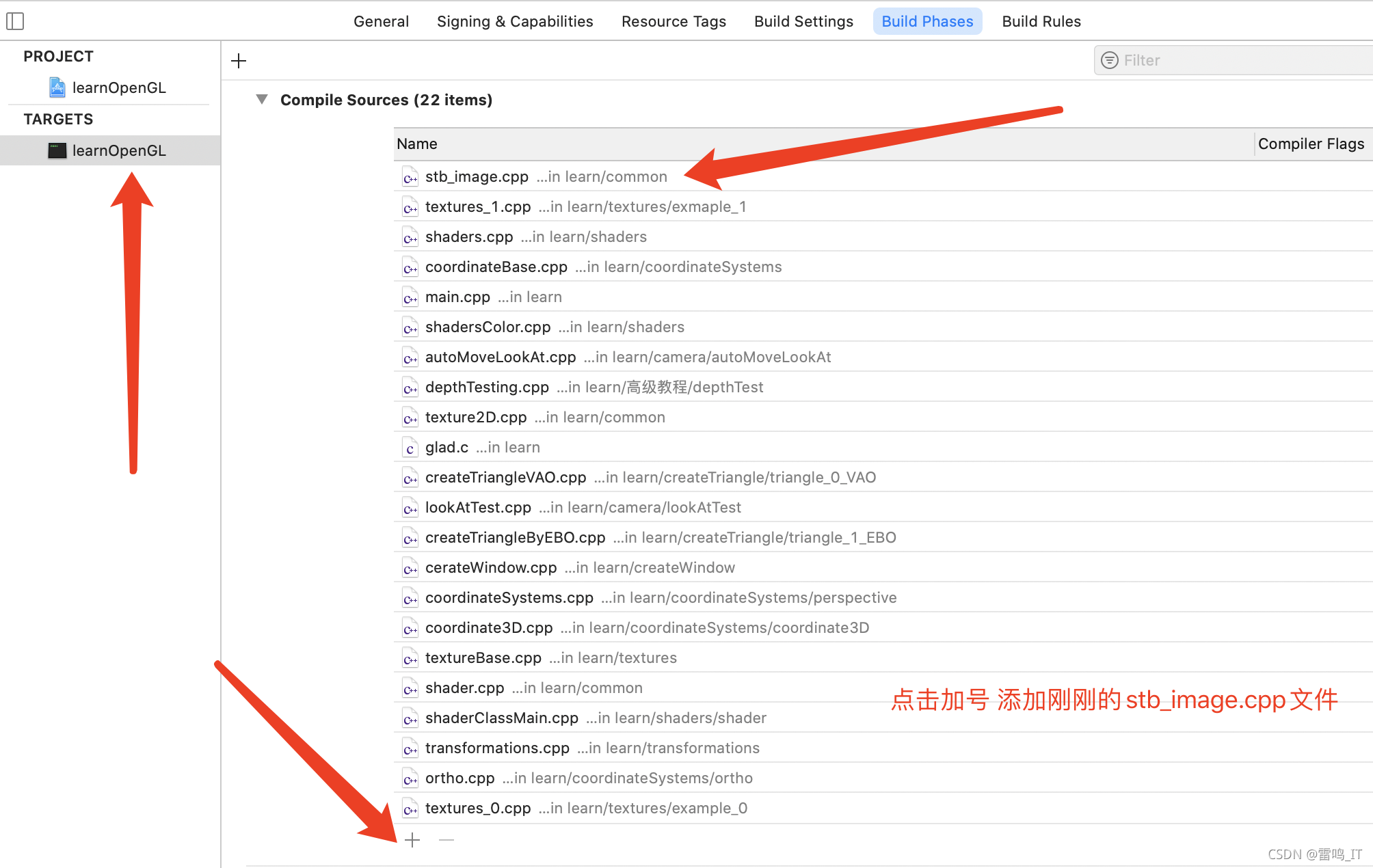The width and height of the screenshot is (1373, 868).
Task: Switch to the Build Settings tab
Action: click(803, 21)
